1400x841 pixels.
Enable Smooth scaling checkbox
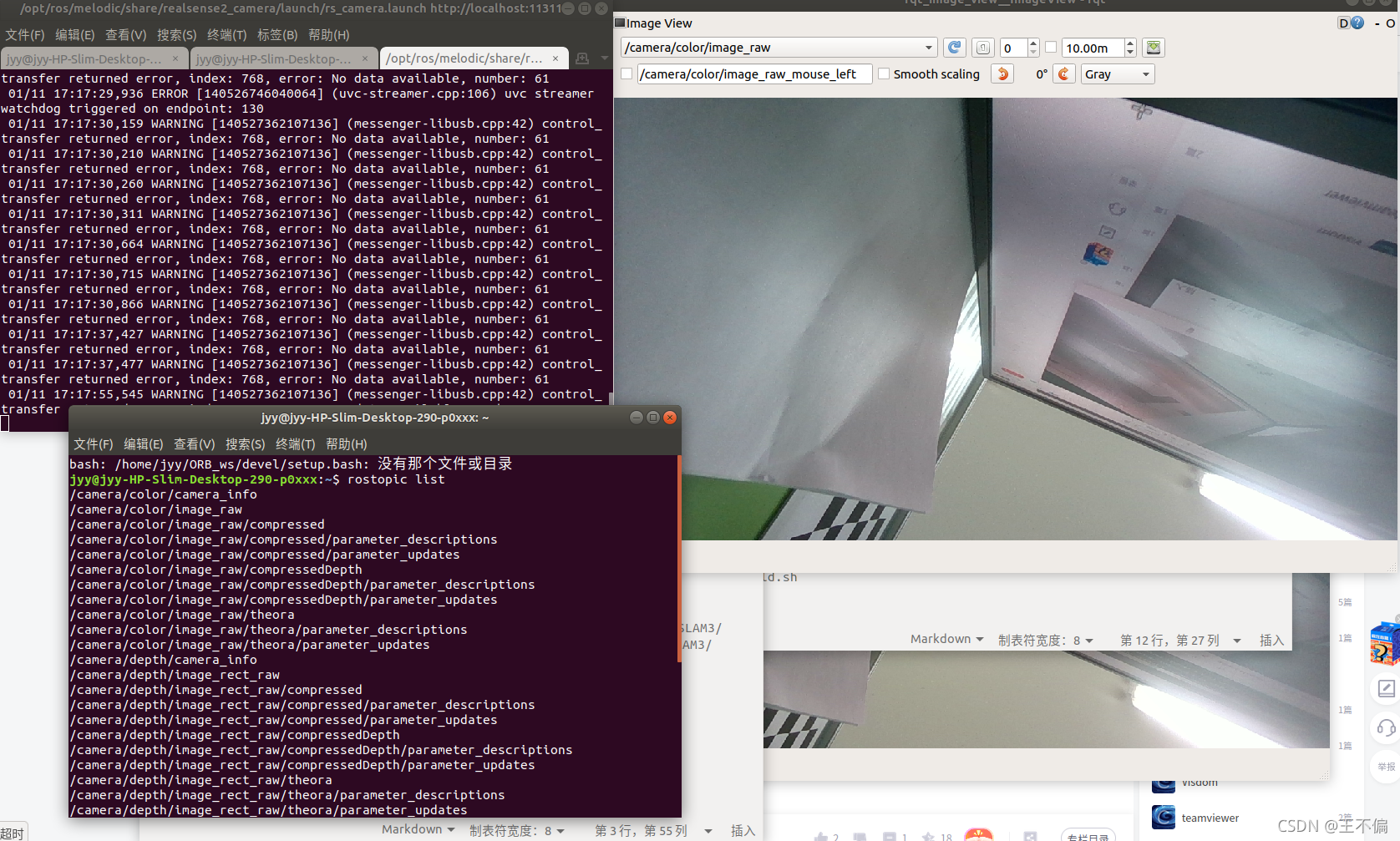coord(884,74)
